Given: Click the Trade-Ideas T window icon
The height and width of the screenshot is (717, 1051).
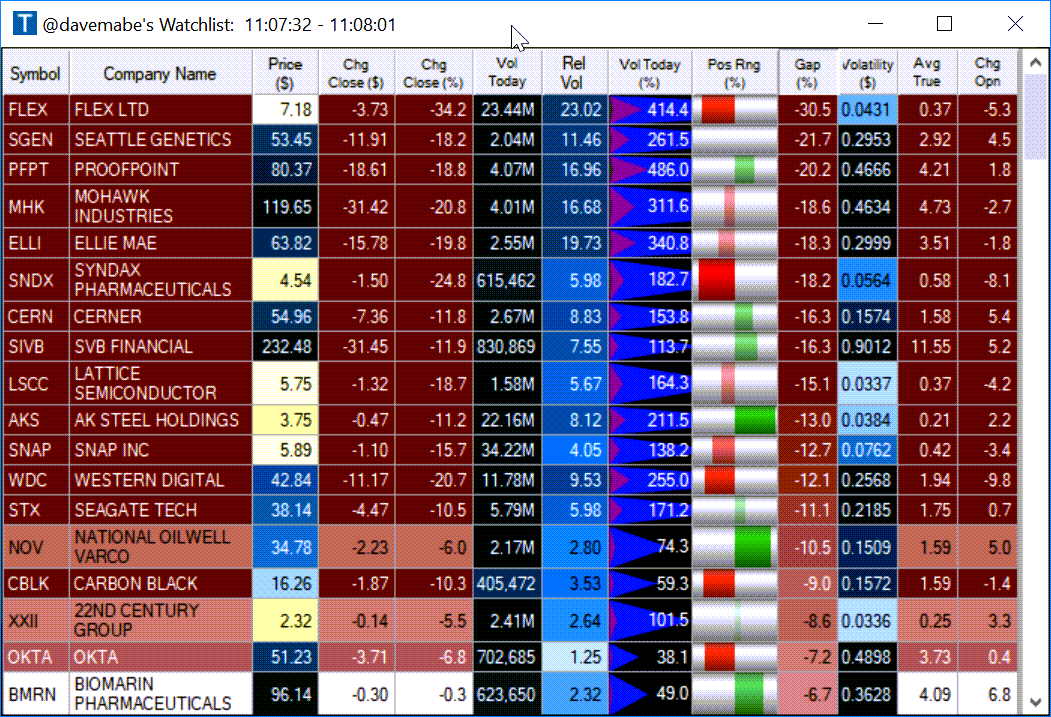Looking at the screenshot, I should pyautogui.click(x=25, y=23).
